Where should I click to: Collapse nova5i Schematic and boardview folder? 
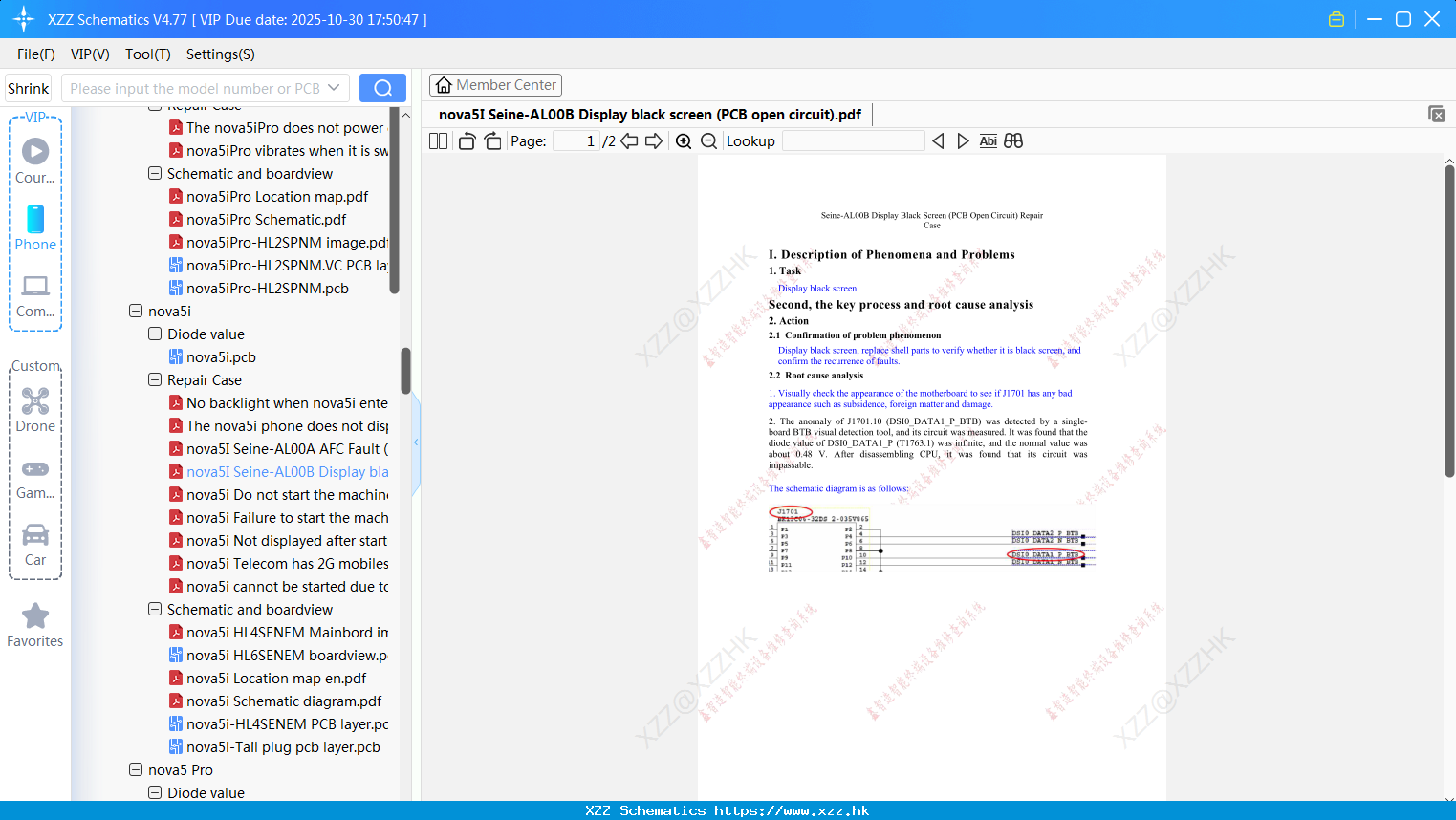tap(155, 609)
